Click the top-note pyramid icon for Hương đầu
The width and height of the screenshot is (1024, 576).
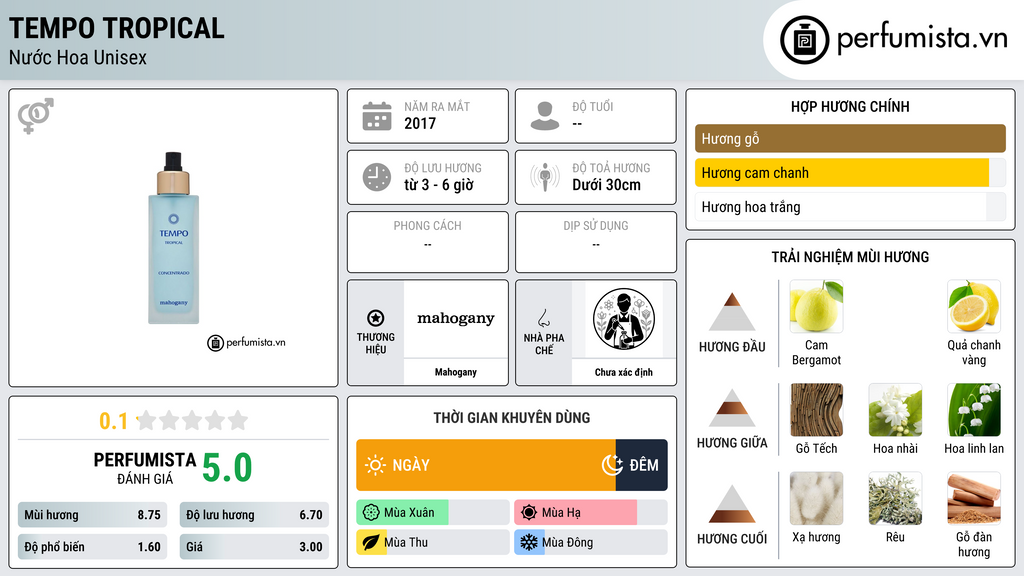coord(732,312)
